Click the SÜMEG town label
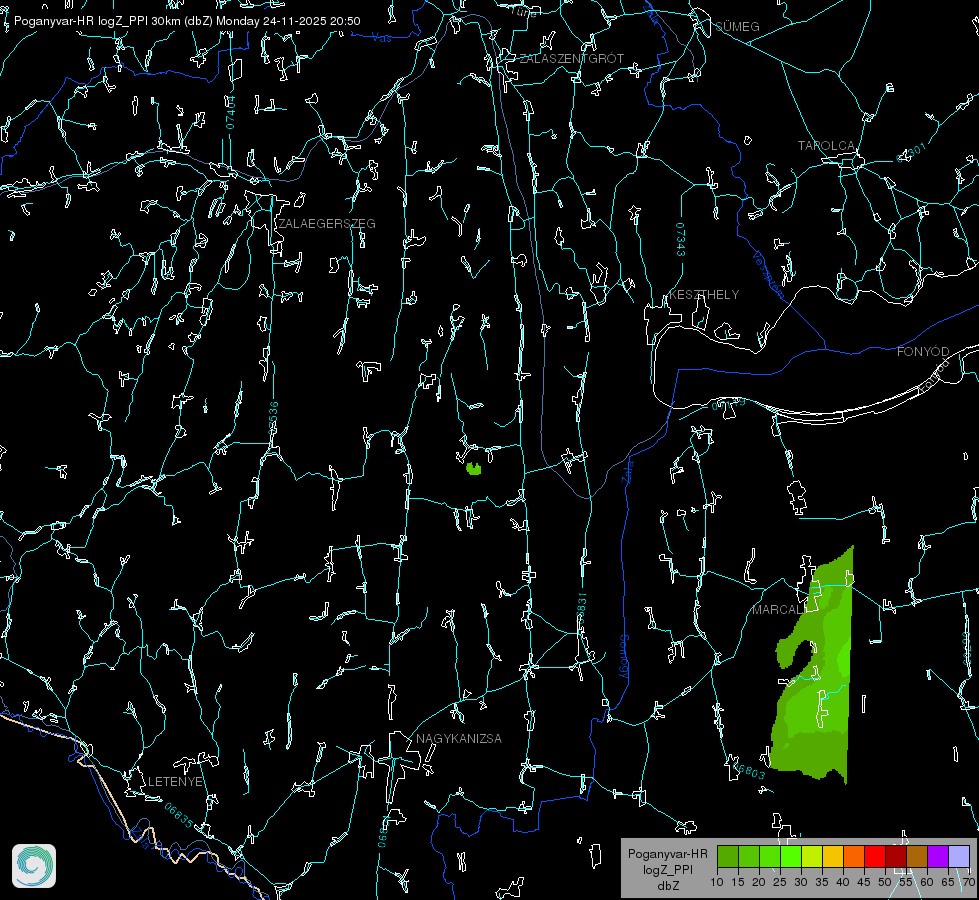 (x=737, y=27)
